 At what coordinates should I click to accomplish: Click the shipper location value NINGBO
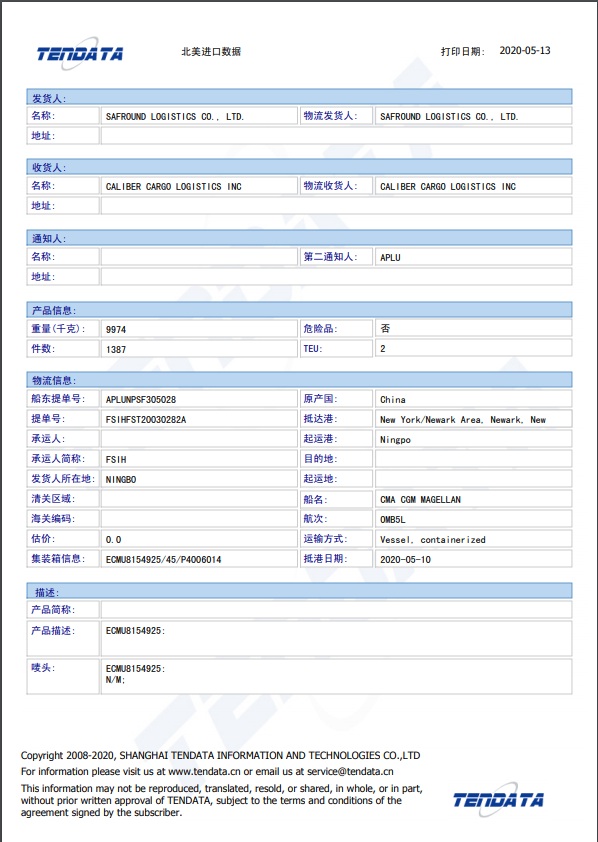click(121, 480)
